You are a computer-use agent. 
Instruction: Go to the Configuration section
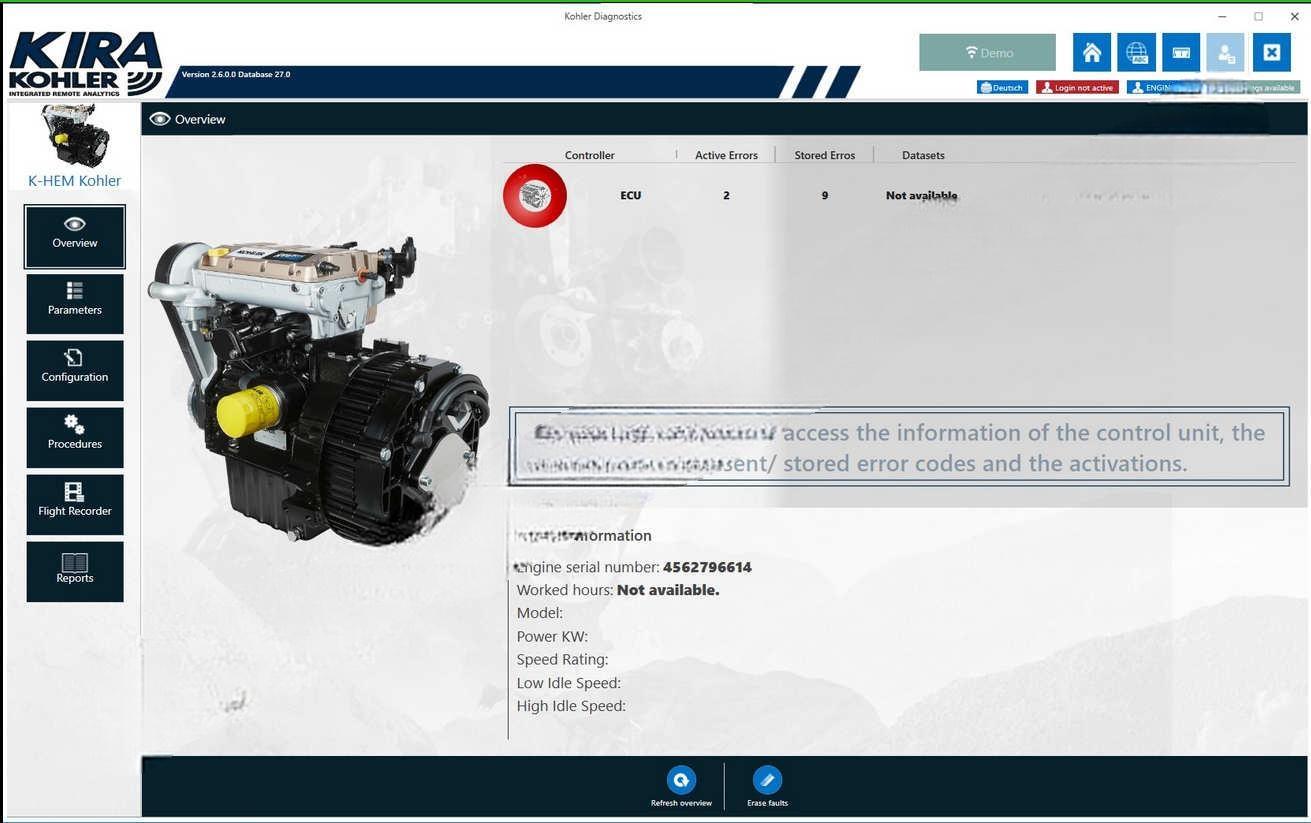pyautogui.click(x=75, y=371)
